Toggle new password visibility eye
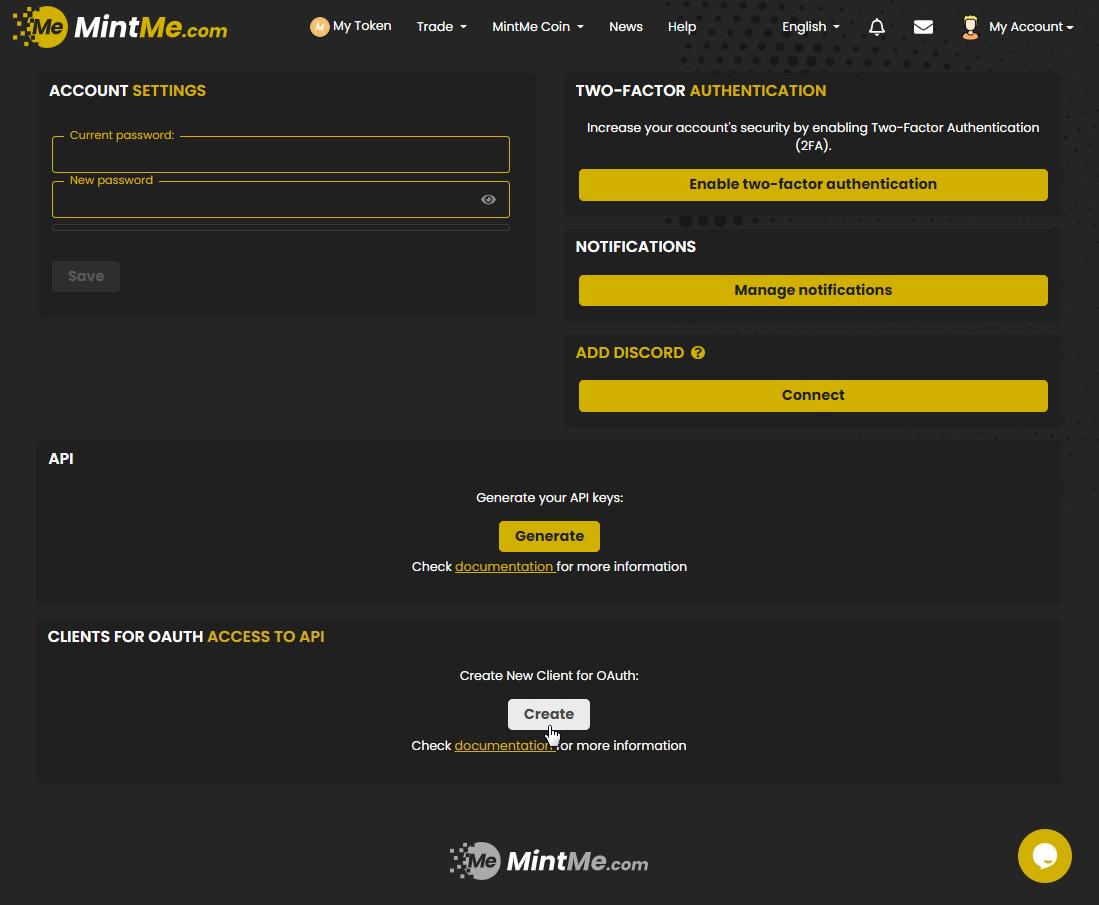The width and height of the screenshot is (1099, 905). pos(488,200)
